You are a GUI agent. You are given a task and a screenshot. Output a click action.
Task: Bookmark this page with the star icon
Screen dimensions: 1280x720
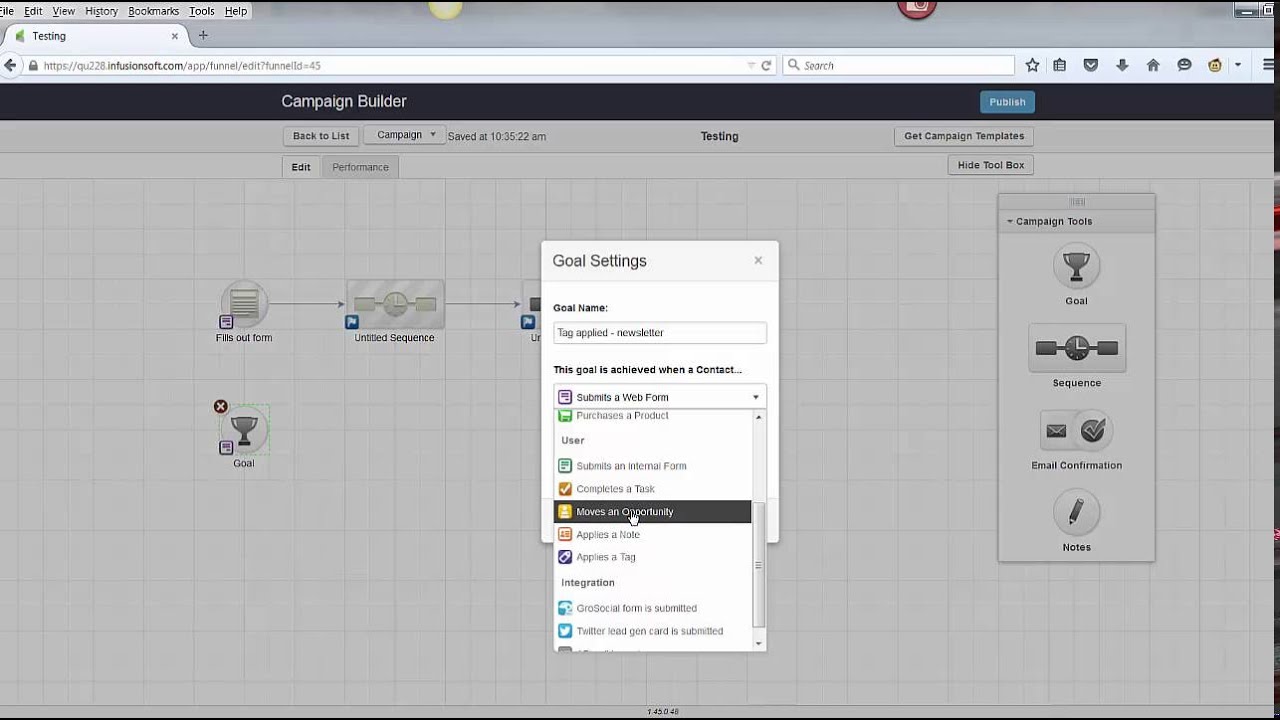coord(1032,65)
